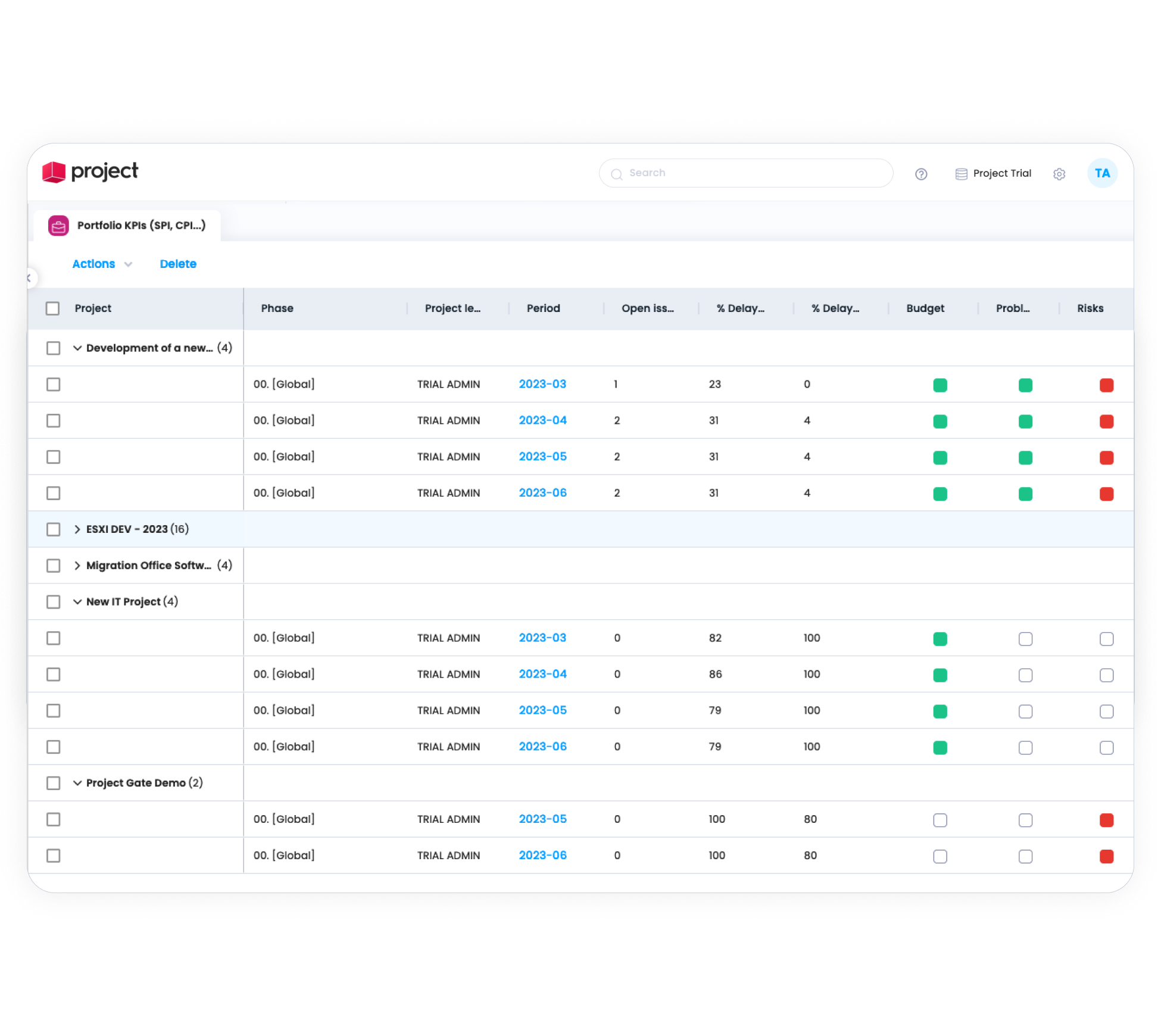Check the ESXI DEV - 2023 group checkbox
The height and width of the screenshot is (1036, 1161).
click(54, 529)
